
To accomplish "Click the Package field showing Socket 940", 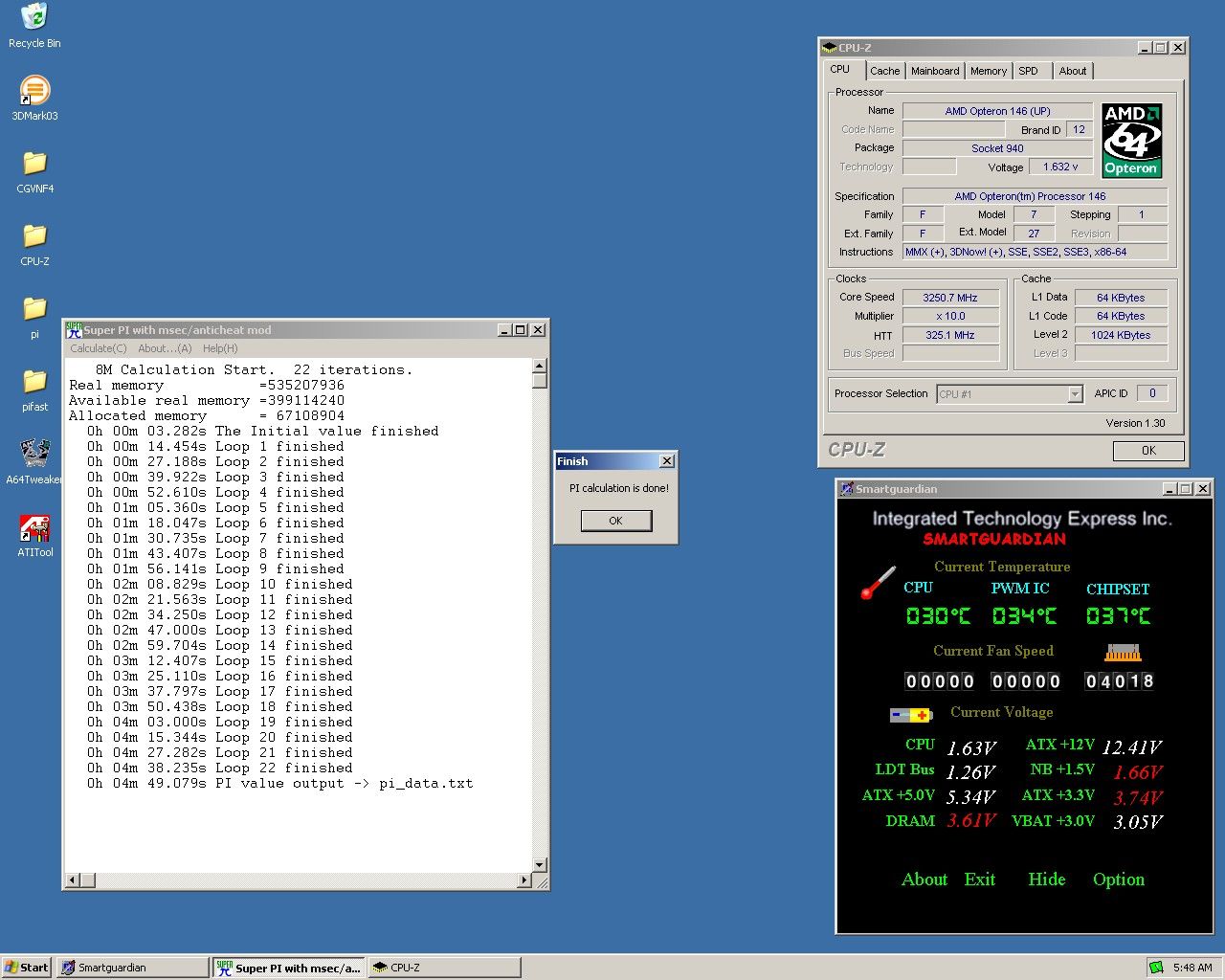I will [997, 148].
